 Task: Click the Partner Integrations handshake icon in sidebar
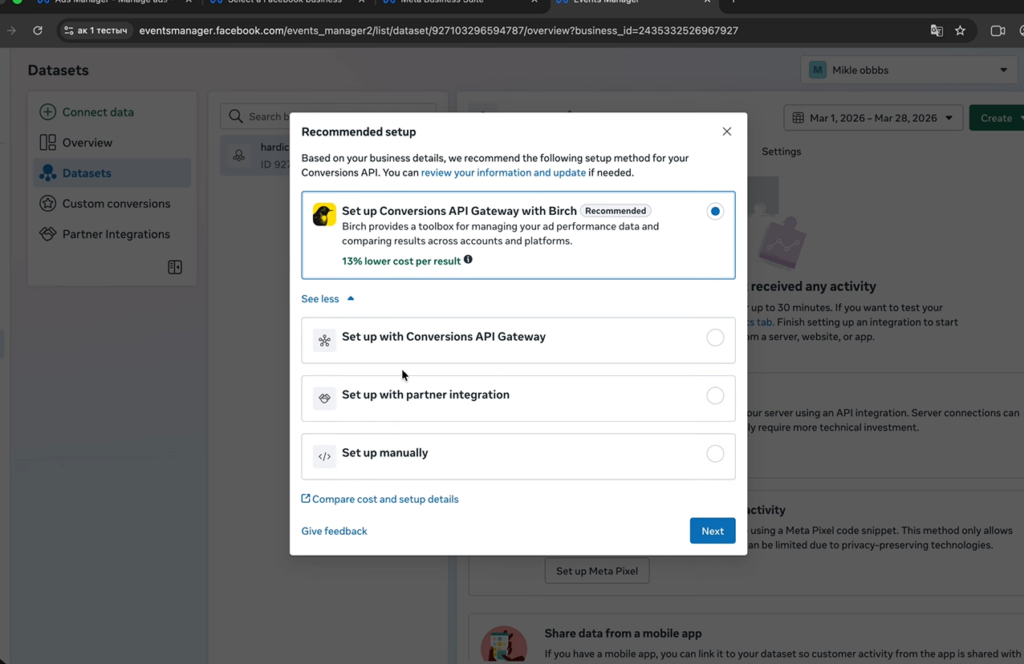48,234
